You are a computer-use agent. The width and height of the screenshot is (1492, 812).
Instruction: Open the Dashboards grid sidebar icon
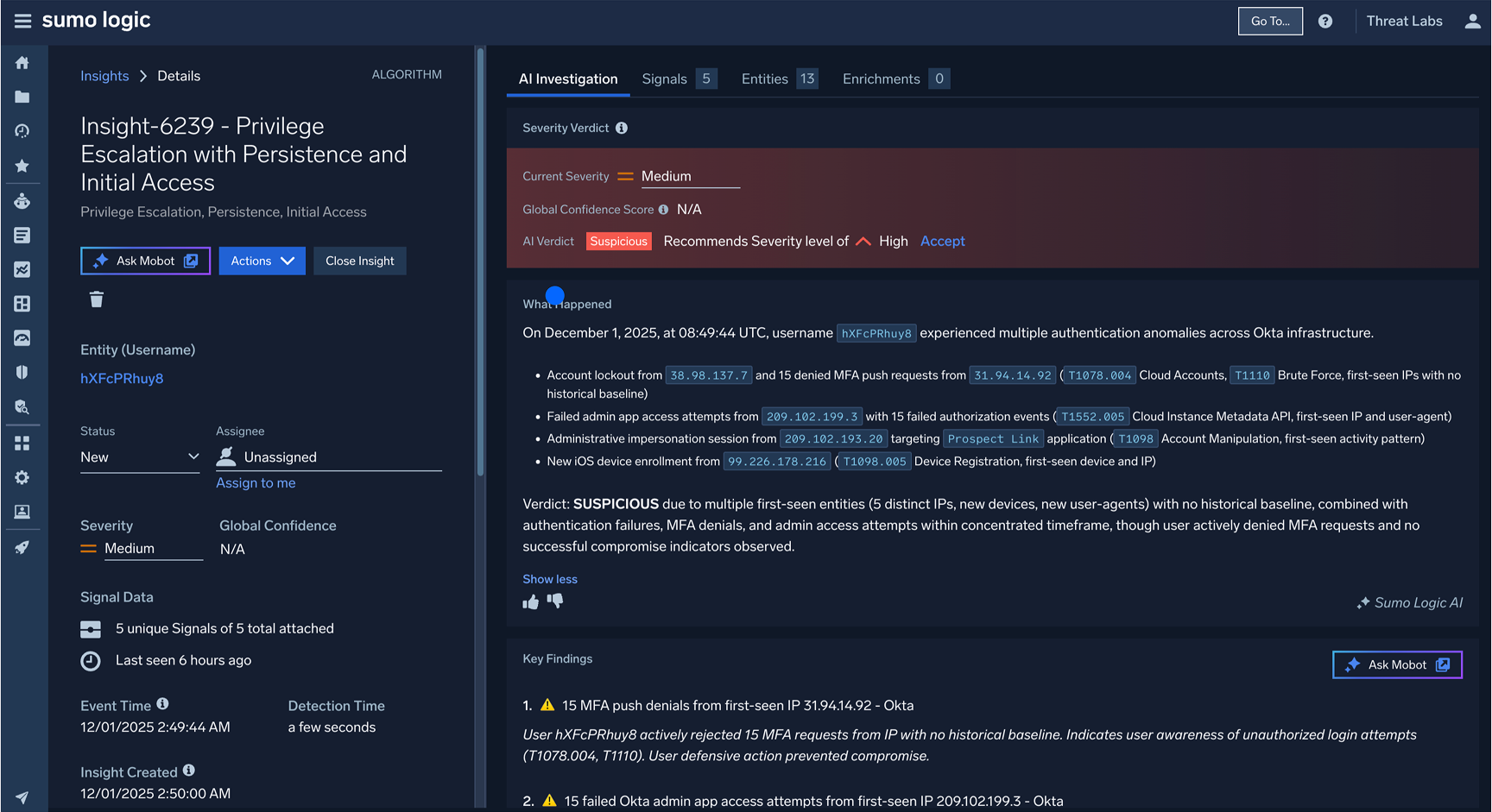(22, 304)
